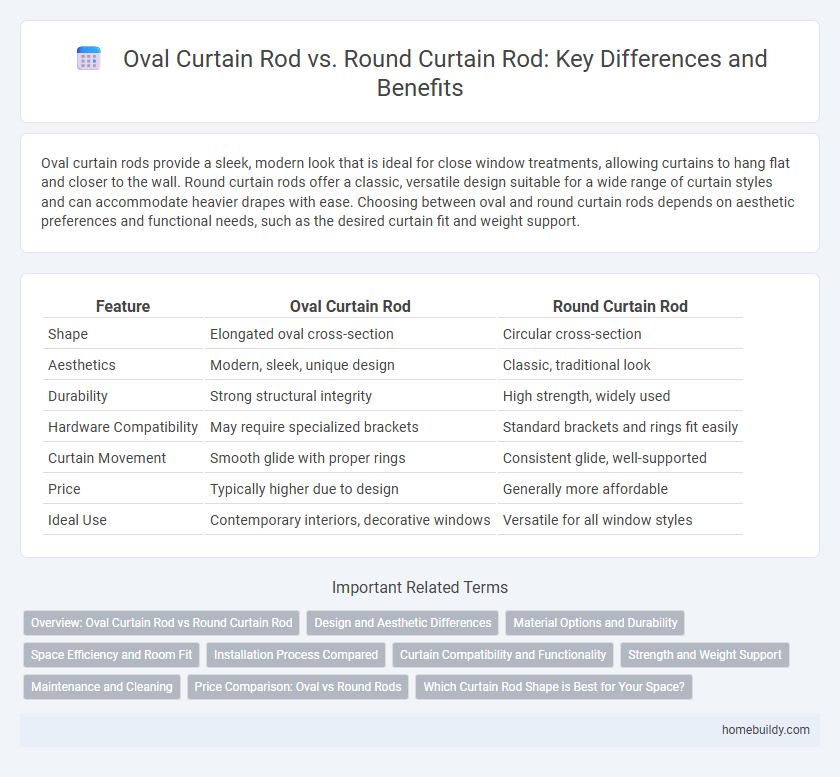Click the calendar icon beside the title
Image resolution: width=840 pixels, height=777 pixels.
(x=88, y=58)
